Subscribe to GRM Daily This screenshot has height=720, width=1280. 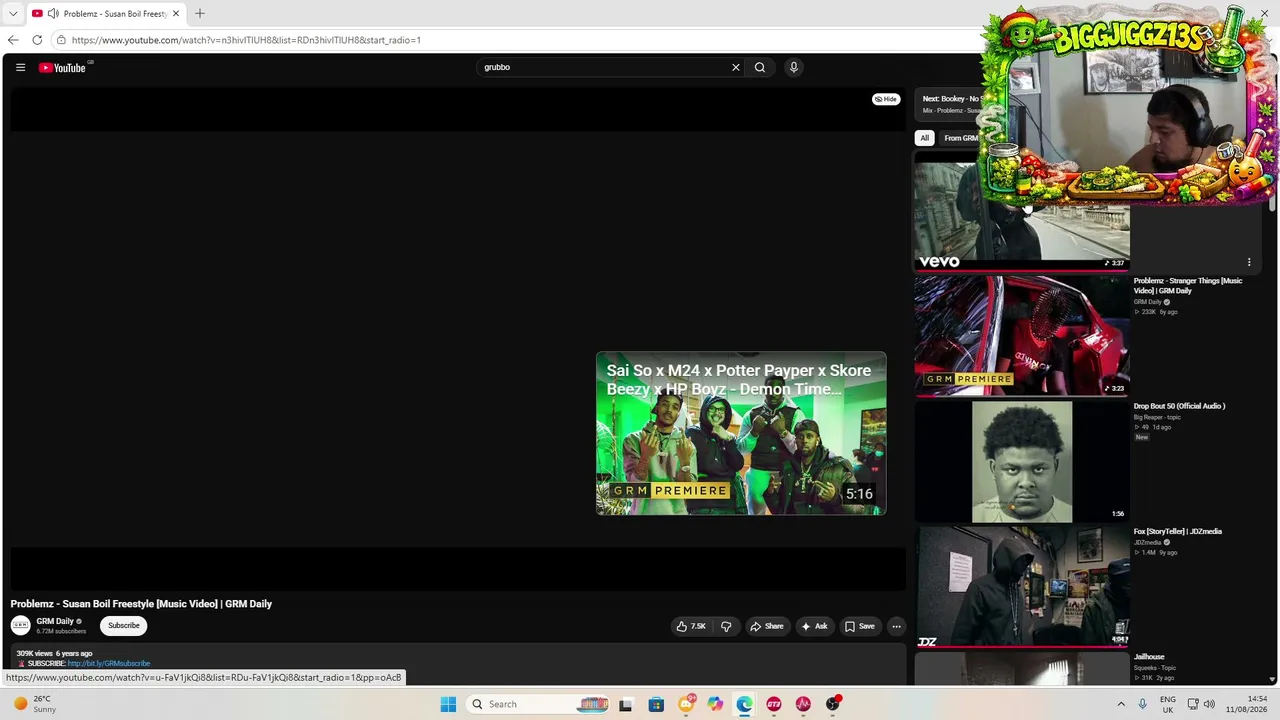click(124, 626)
